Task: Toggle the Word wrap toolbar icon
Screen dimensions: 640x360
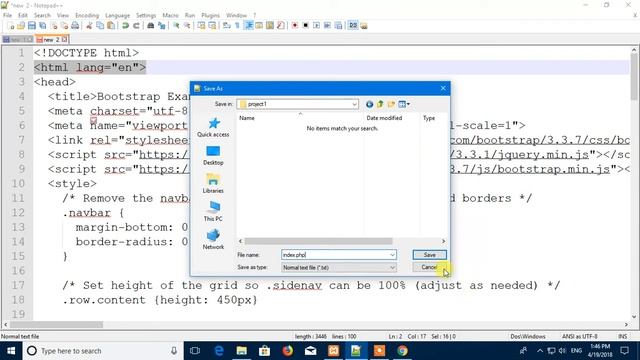Action: pyautogui.click(x=227, y=26)
